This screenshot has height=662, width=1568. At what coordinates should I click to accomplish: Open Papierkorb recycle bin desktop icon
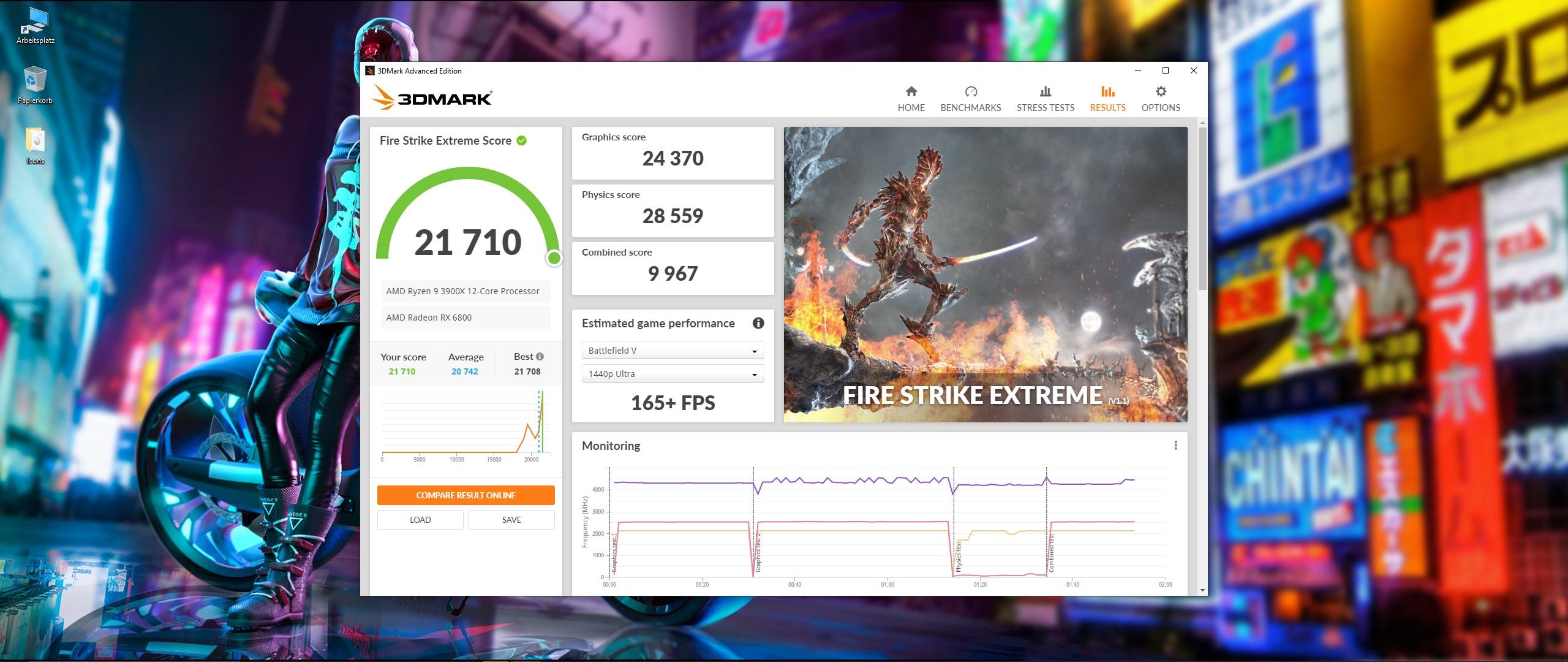point(35,82)
